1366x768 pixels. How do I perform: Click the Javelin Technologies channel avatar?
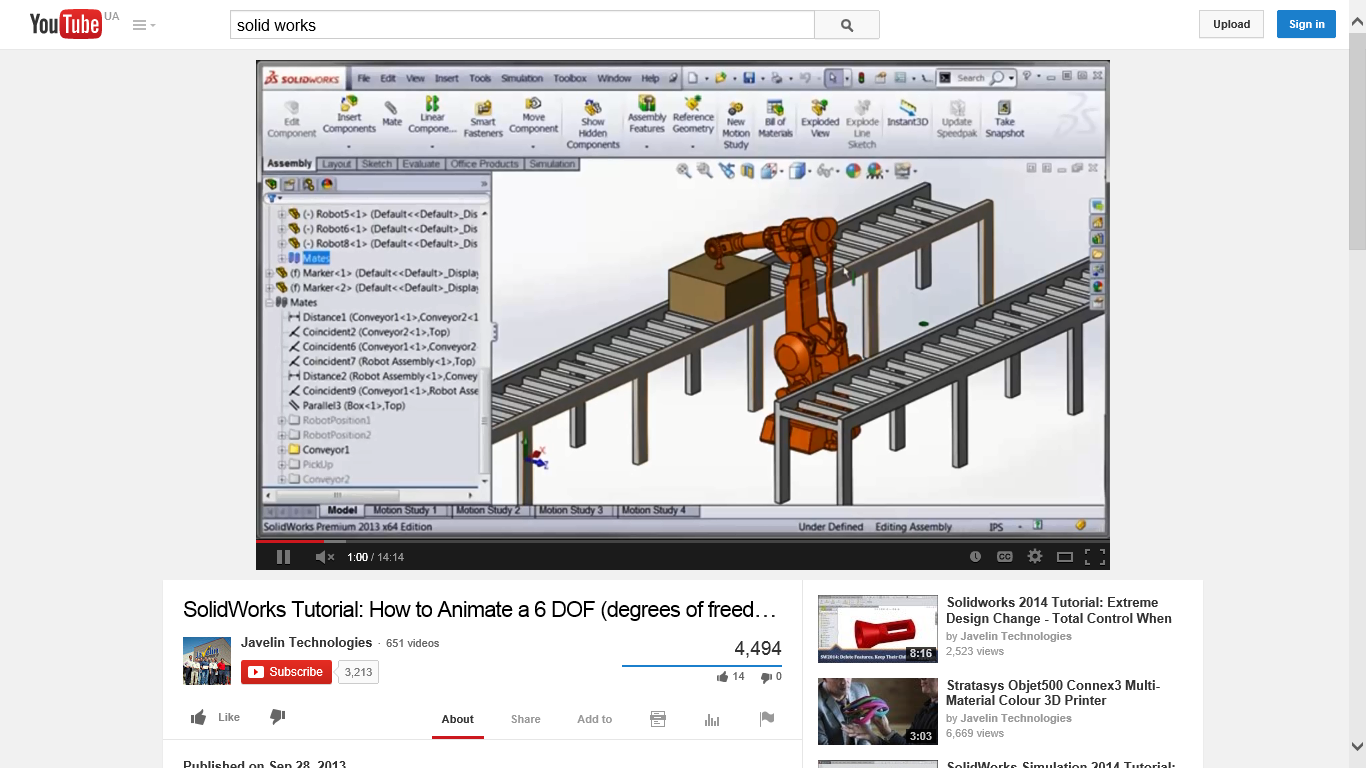pos(207,660)
